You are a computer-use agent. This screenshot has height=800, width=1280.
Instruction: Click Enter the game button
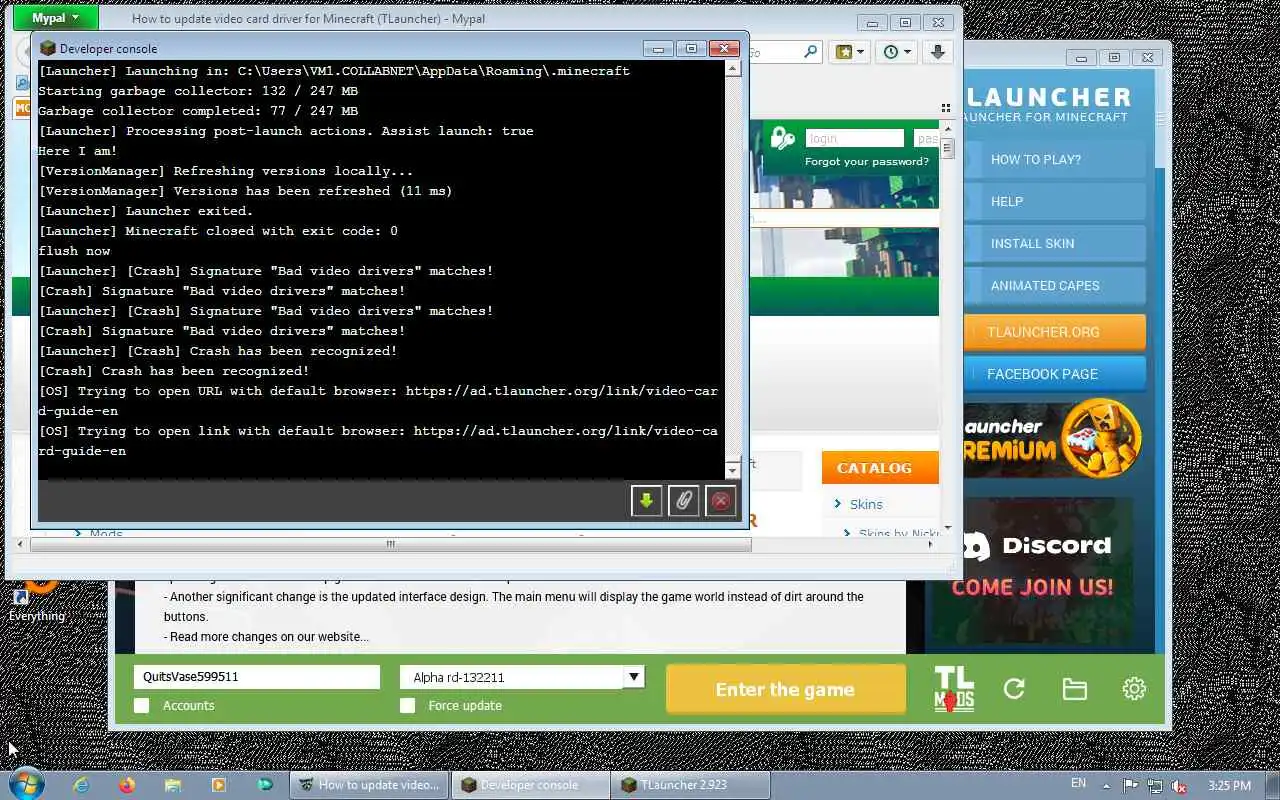pos(785,689)
